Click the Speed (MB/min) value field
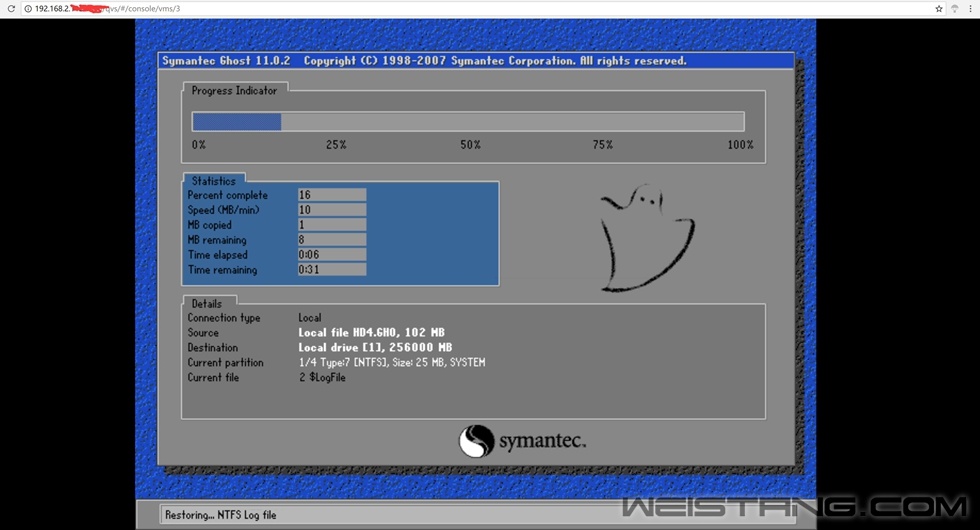 [332, 210]
